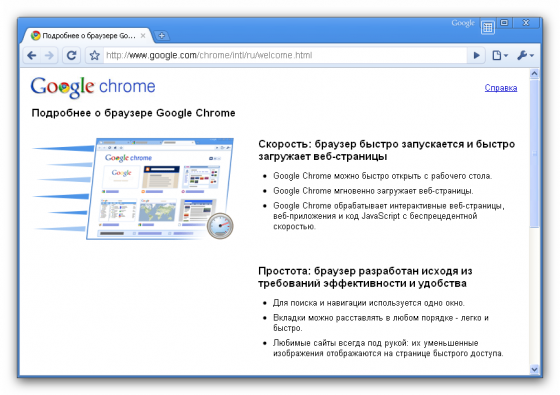The width and height of the screenshot is (560, 395).
Task: Click bullet about 'код JavaScript с беспрецедентной скоростью'
Action: coord(389,216)
